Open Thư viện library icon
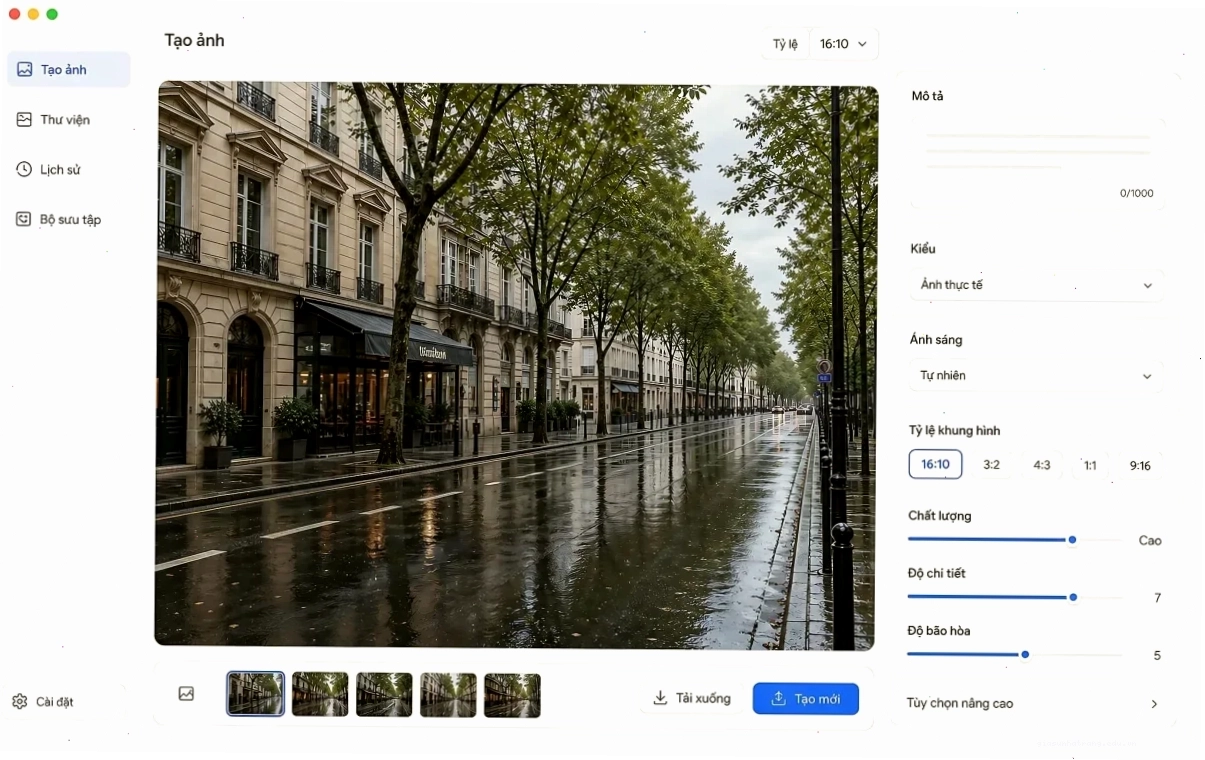This screenshot has width=1205, height=760. coord(24,119)
